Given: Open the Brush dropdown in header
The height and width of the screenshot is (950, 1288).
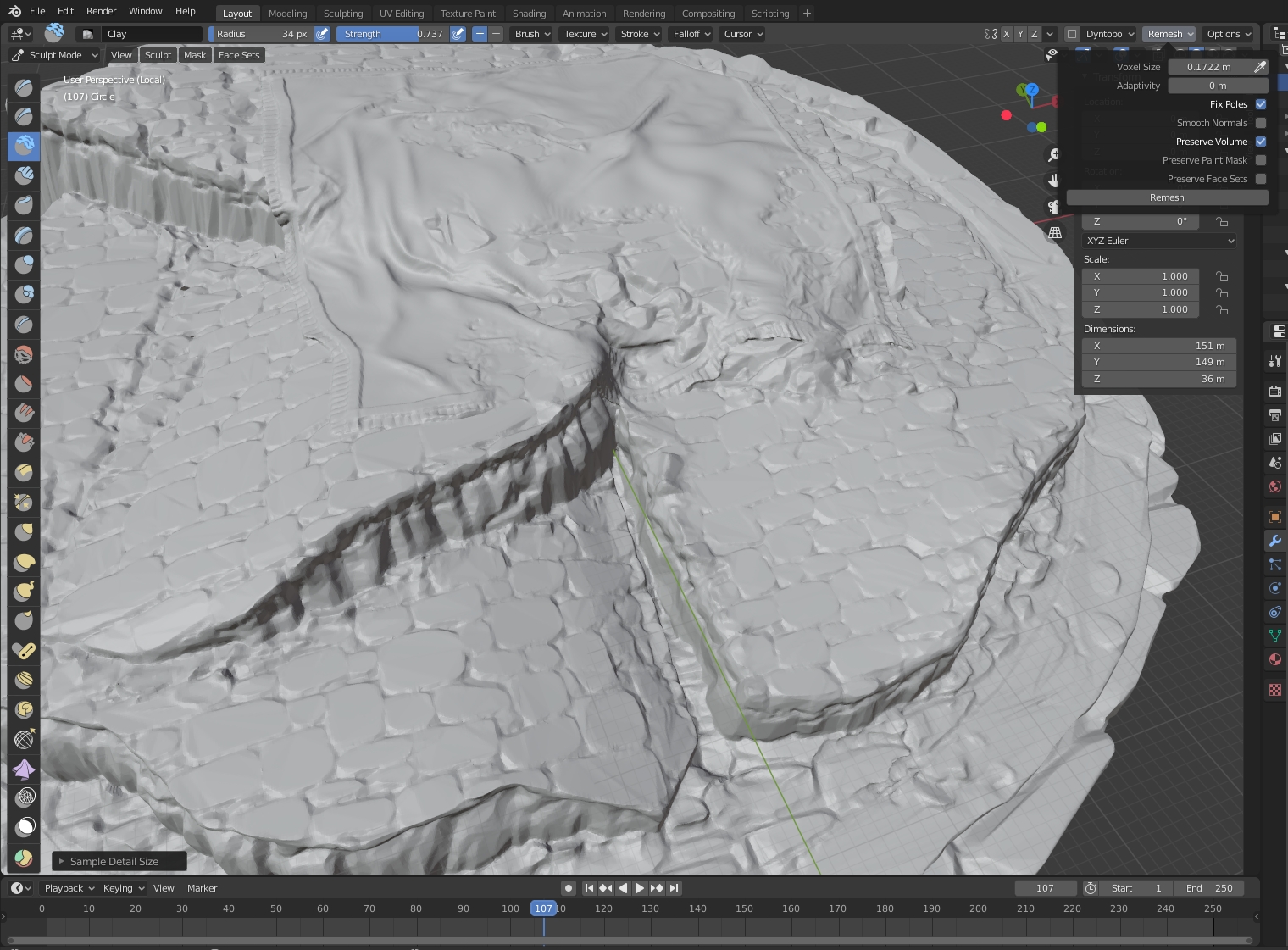Looking at the screenshot, I should click(x=532, y=34).
